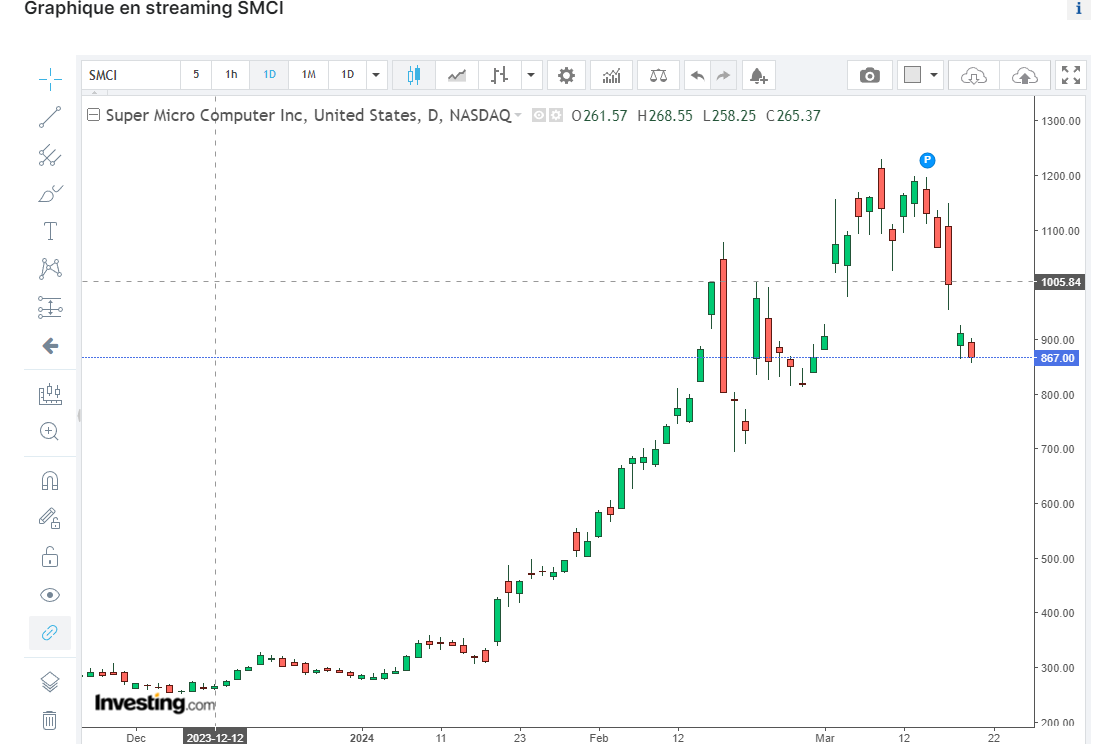Image resolution: width=1109 pixels, height=744 pixels.
Task: Toggle stay in drawing mode
Action: click(50, 518)
